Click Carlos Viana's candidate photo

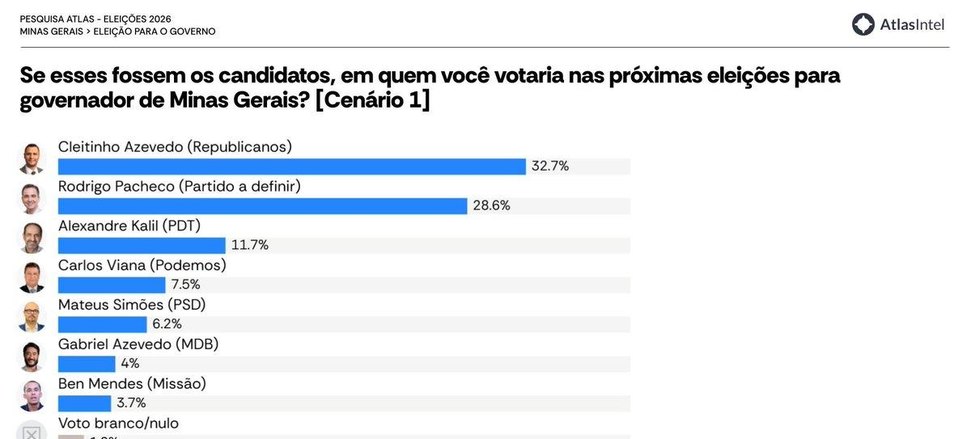tap(33, 276)
